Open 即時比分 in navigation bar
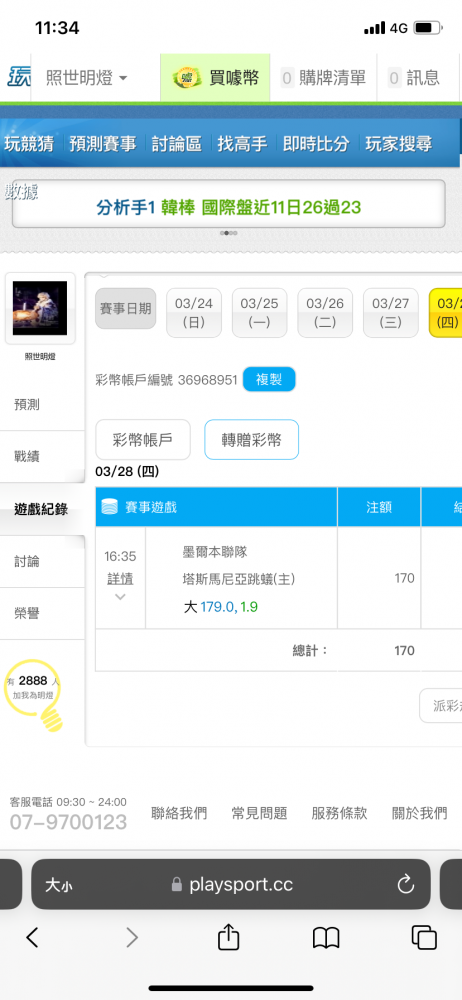Image resolution: width=462 pixels, height=1000 pixels. 316,144
